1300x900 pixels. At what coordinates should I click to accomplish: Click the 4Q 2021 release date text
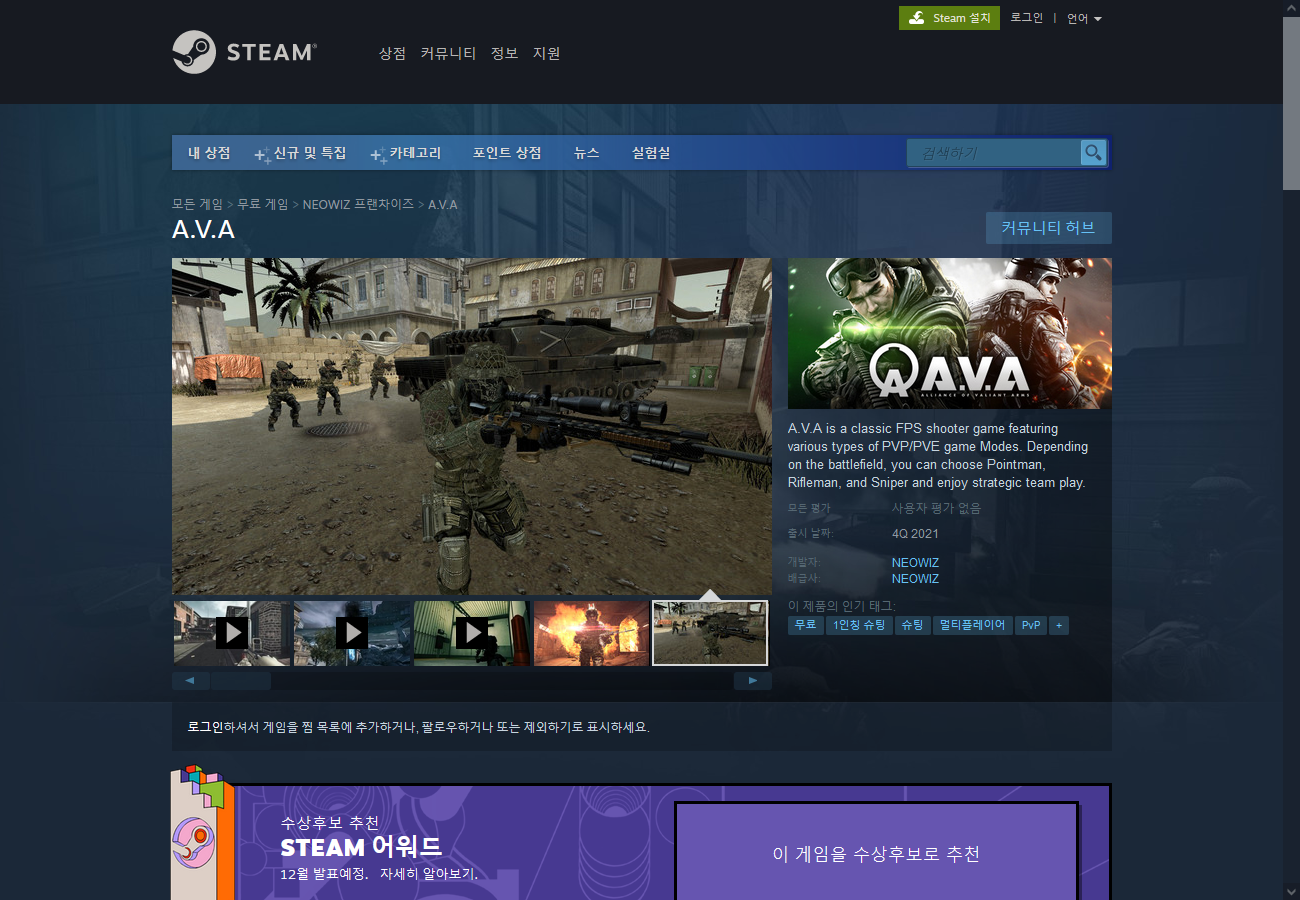coord(915,534)
